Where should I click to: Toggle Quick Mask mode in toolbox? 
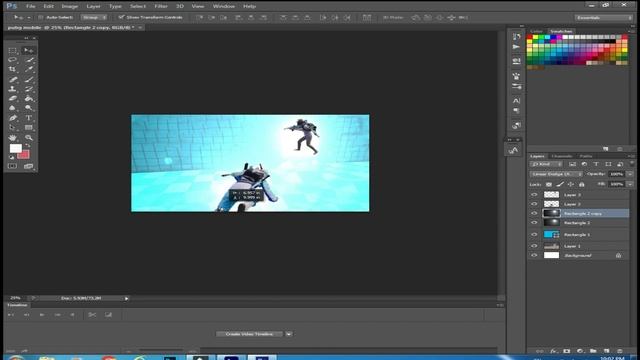coord(13,166)
